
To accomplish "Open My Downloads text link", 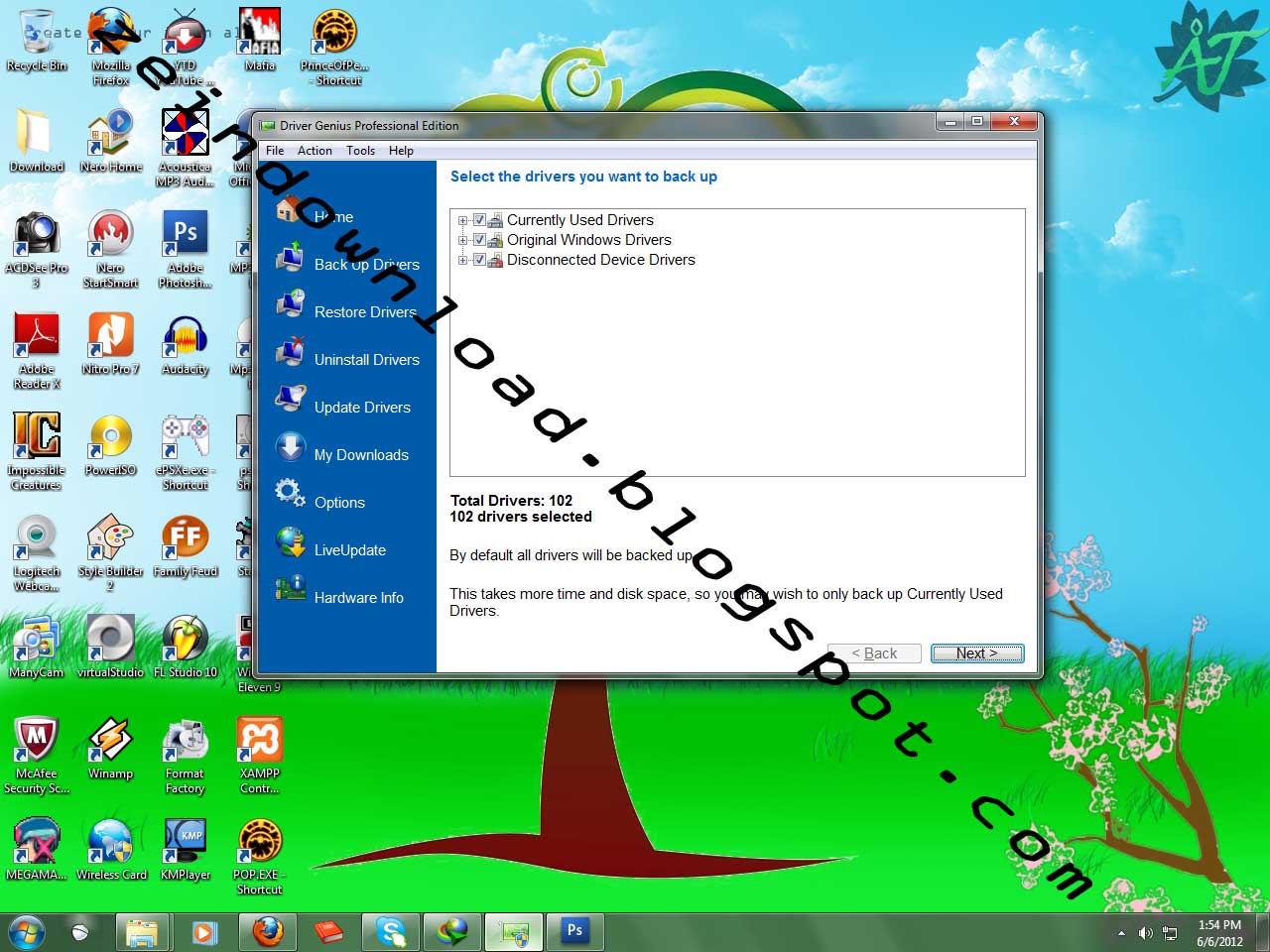I will tap(361, 455).
